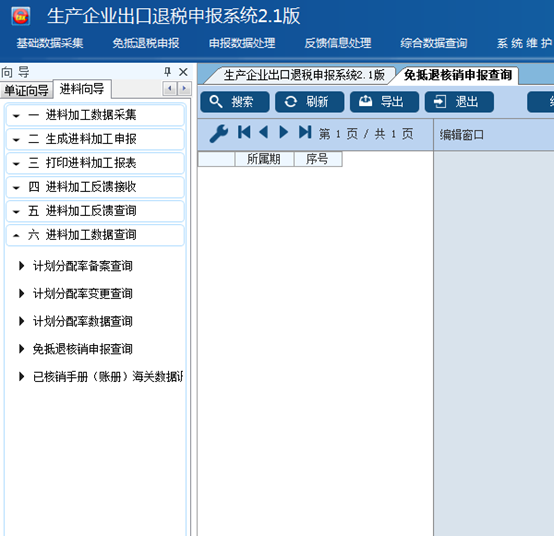Screen dimensions: 554x536
Task: Open the 系统维护 menu
Action: coord(524,43)
